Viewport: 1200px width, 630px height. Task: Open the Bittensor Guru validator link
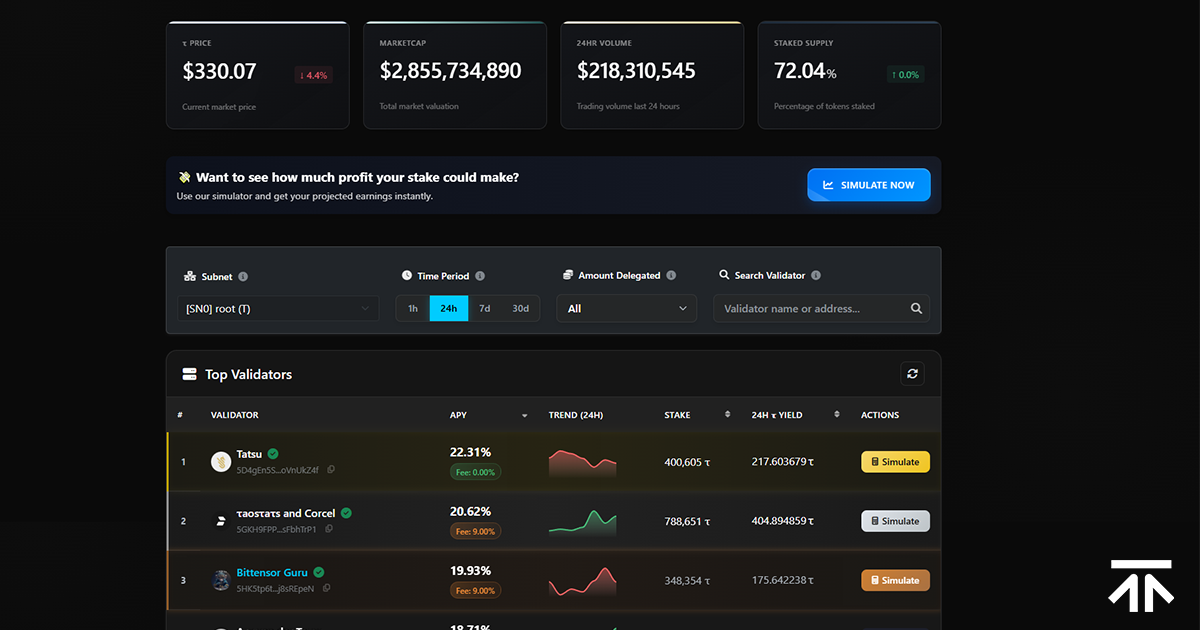point(272,573)
